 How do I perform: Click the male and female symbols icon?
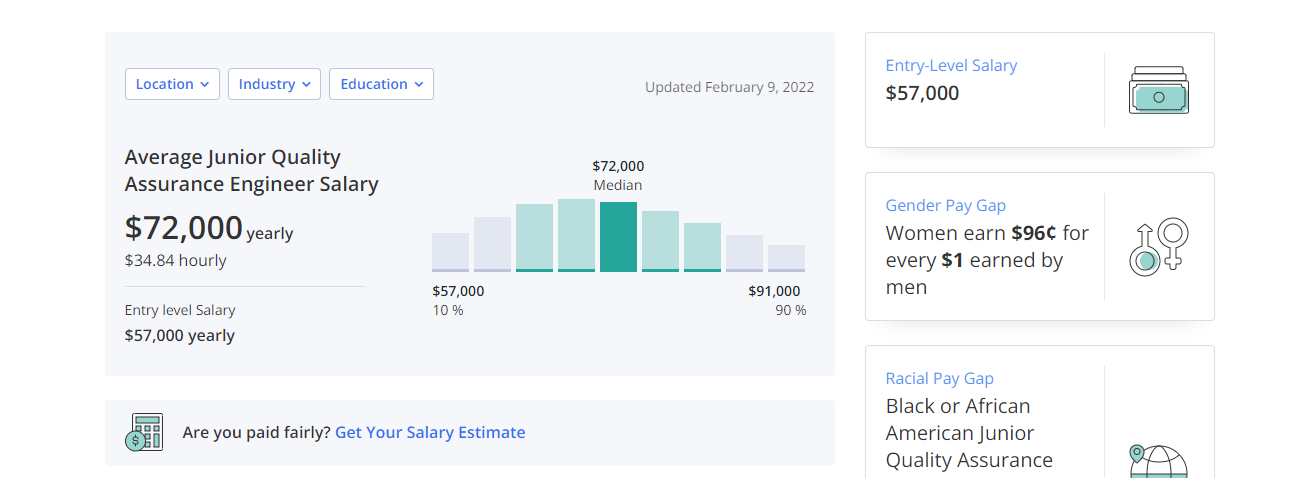(1158, 246)
